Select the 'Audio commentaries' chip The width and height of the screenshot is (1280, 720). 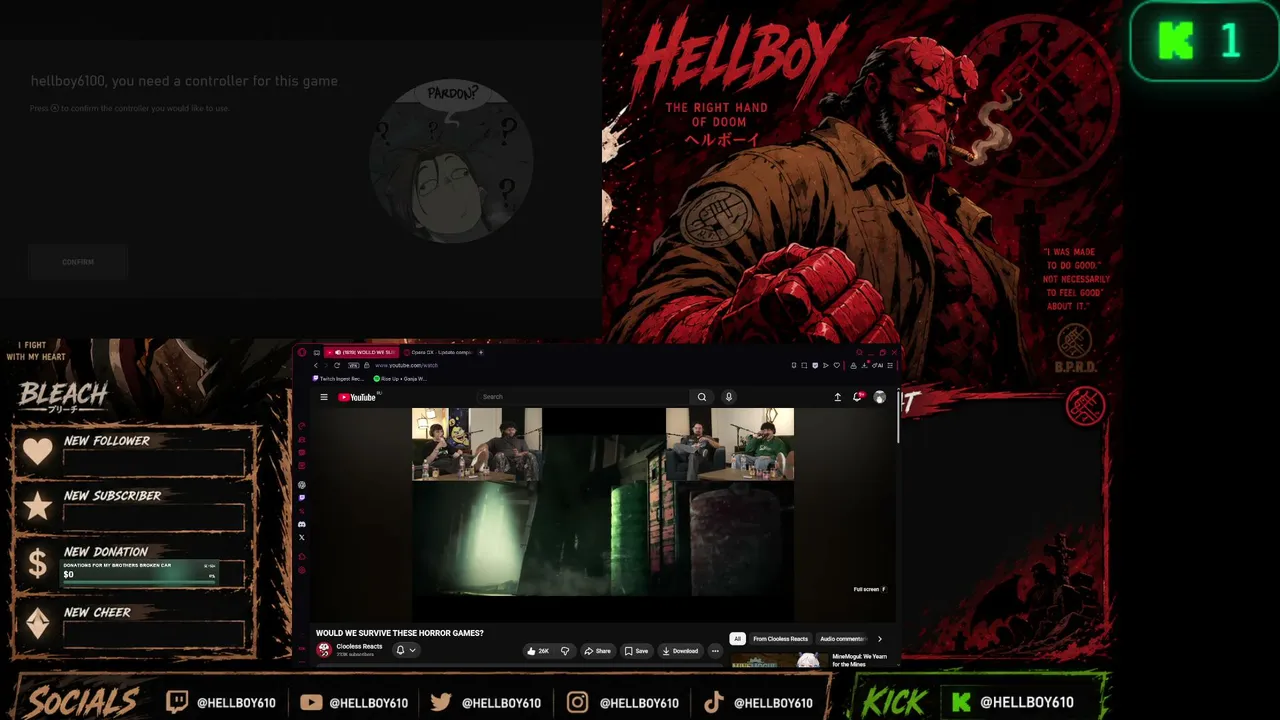[x=842, y=639]
